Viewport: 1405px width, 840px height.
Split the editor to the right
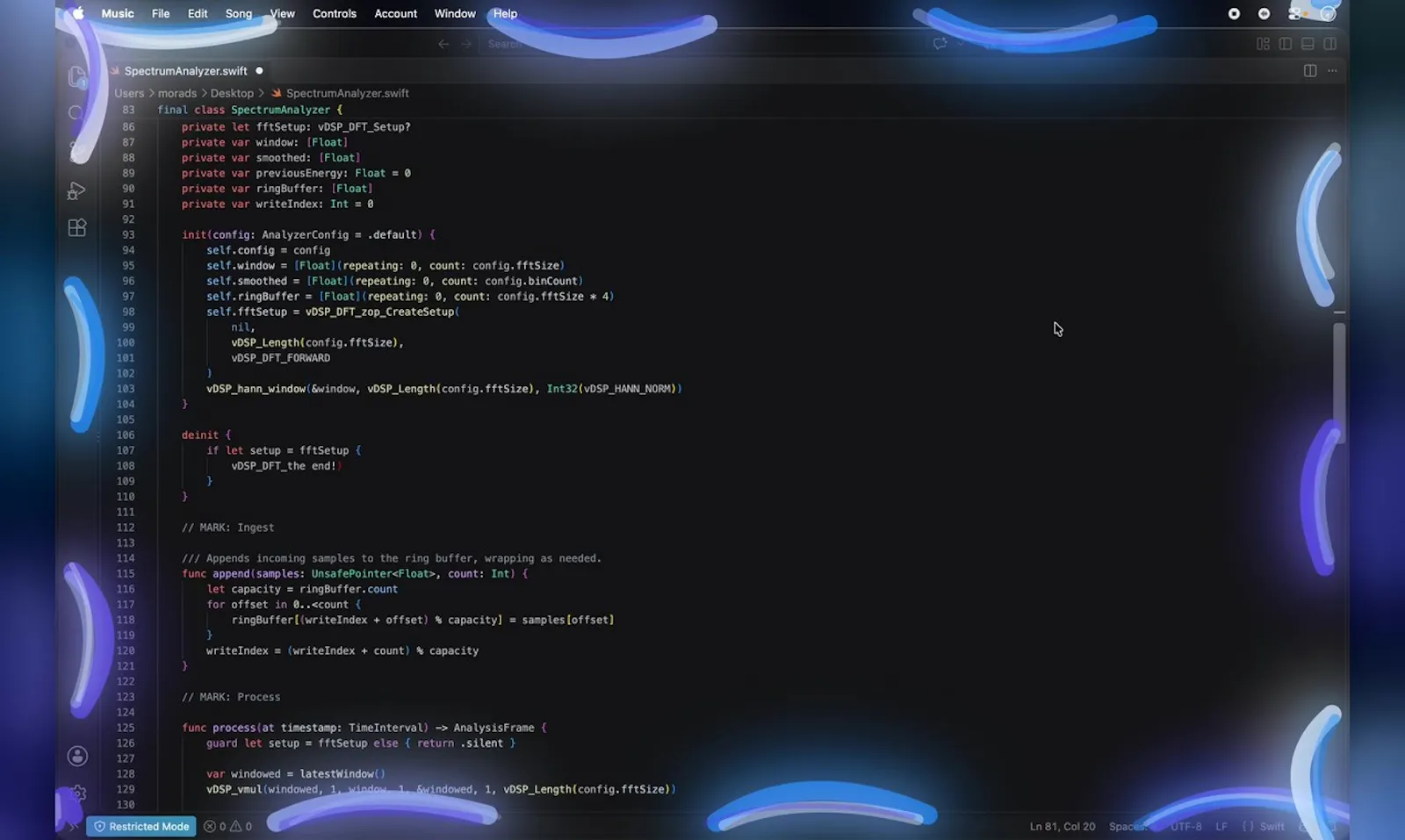[x=1309, y=70]
